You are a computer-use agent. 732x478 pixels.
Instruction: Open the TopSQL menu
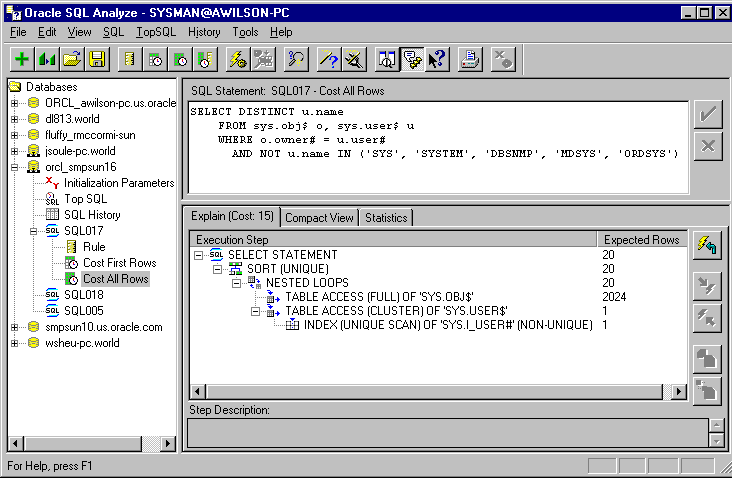pyautogui.click(x=156, y=32)
